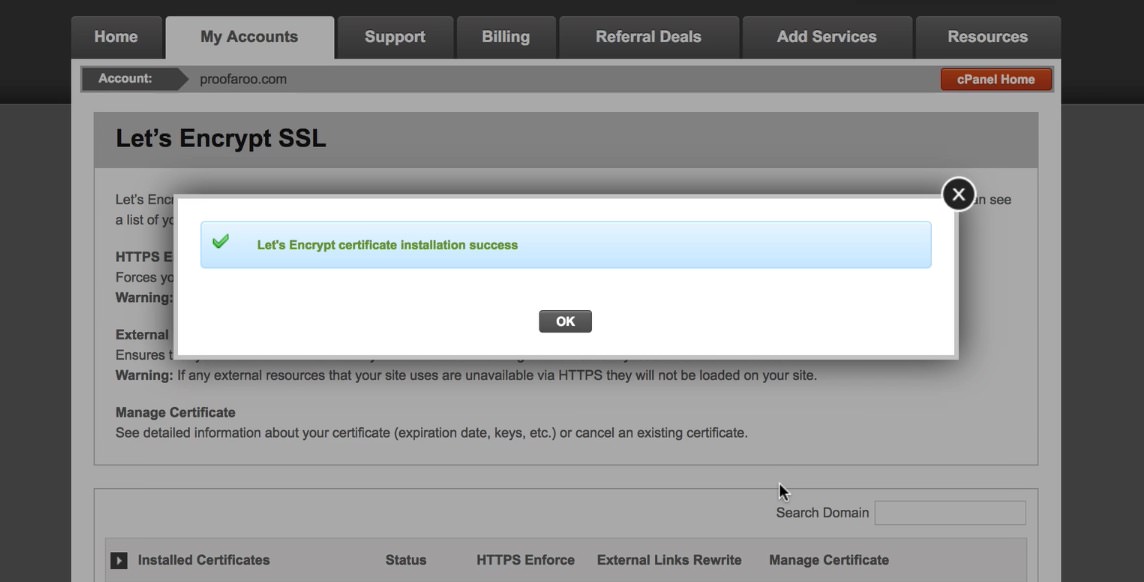Click the Manage Certificate column header
Screen dimensions: 1144x582
(829, 560)
